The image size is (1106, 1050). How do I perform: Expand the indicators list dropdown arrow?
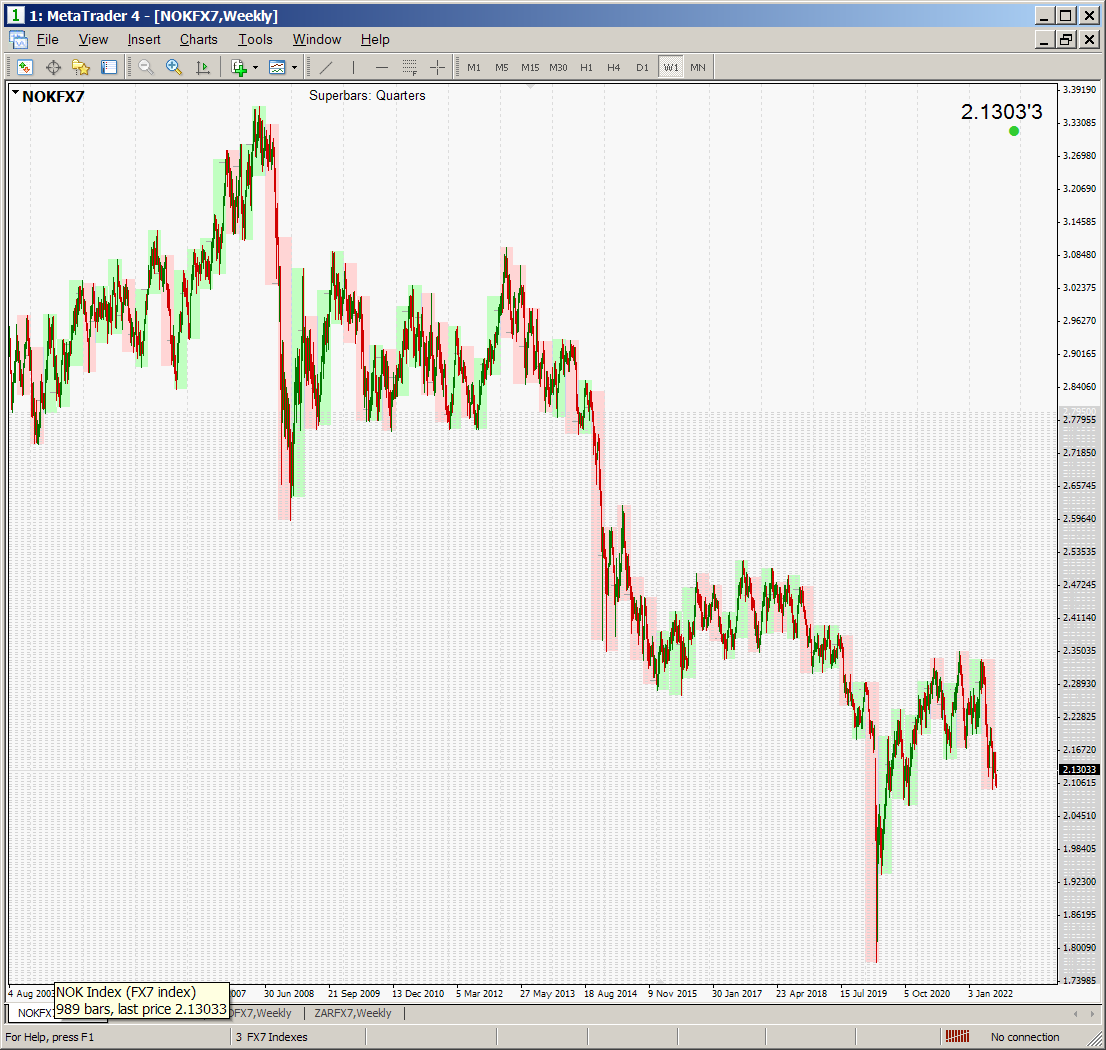tap(255, 67)
